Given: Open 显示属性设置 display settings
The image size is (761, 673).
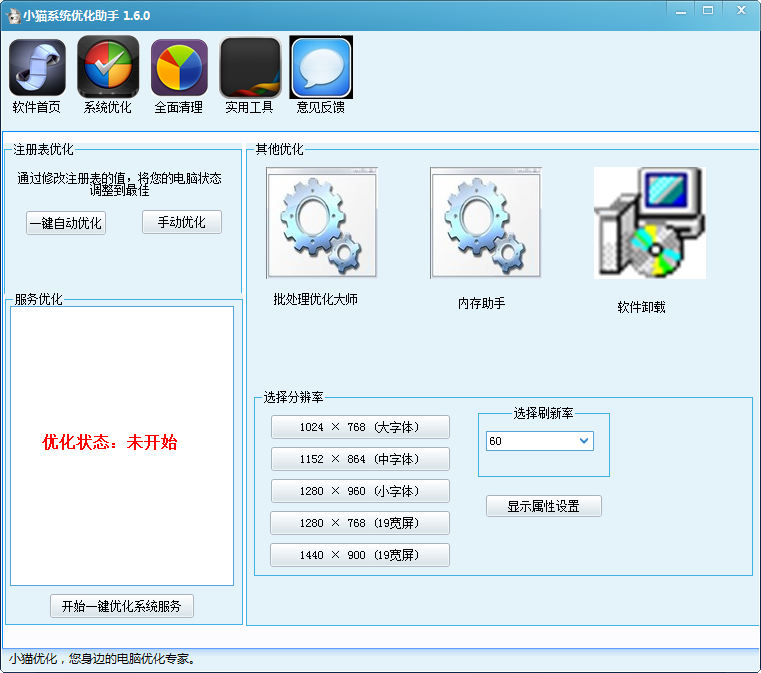Looking at the screenshot, I should point(543,506).
